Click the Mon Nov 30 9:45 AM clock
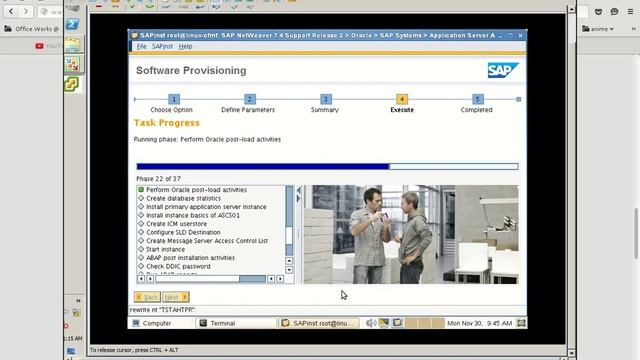This screenshot has height=360, width=640. click(x=480, y=323)
